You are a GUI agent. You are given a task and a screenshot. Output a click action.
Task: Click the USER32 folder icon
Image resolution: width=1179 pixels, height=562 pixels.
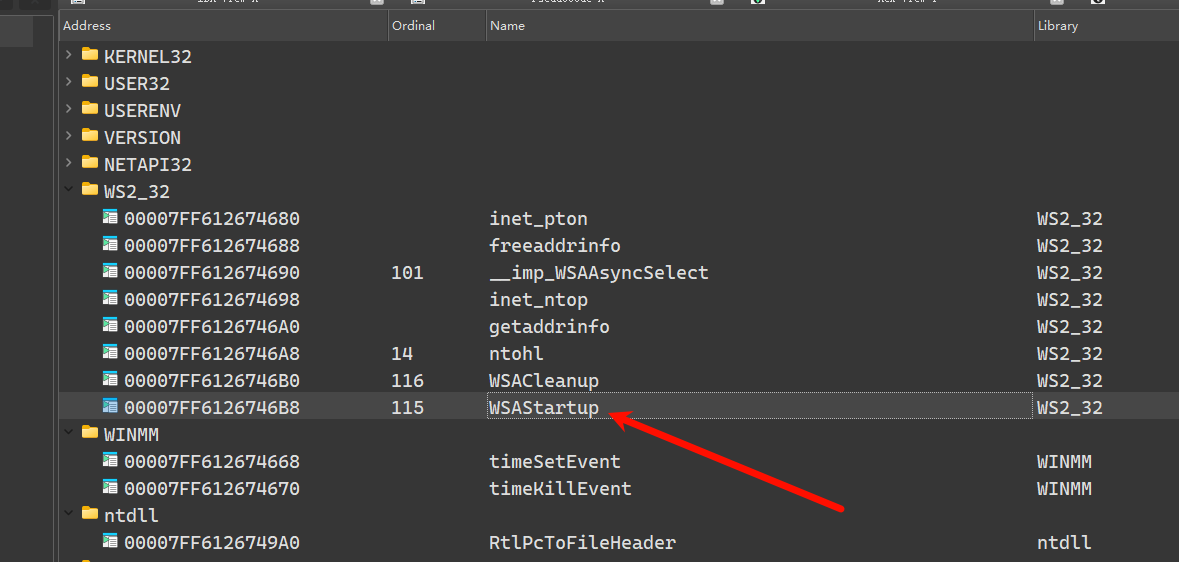click(x=90, y=82)
